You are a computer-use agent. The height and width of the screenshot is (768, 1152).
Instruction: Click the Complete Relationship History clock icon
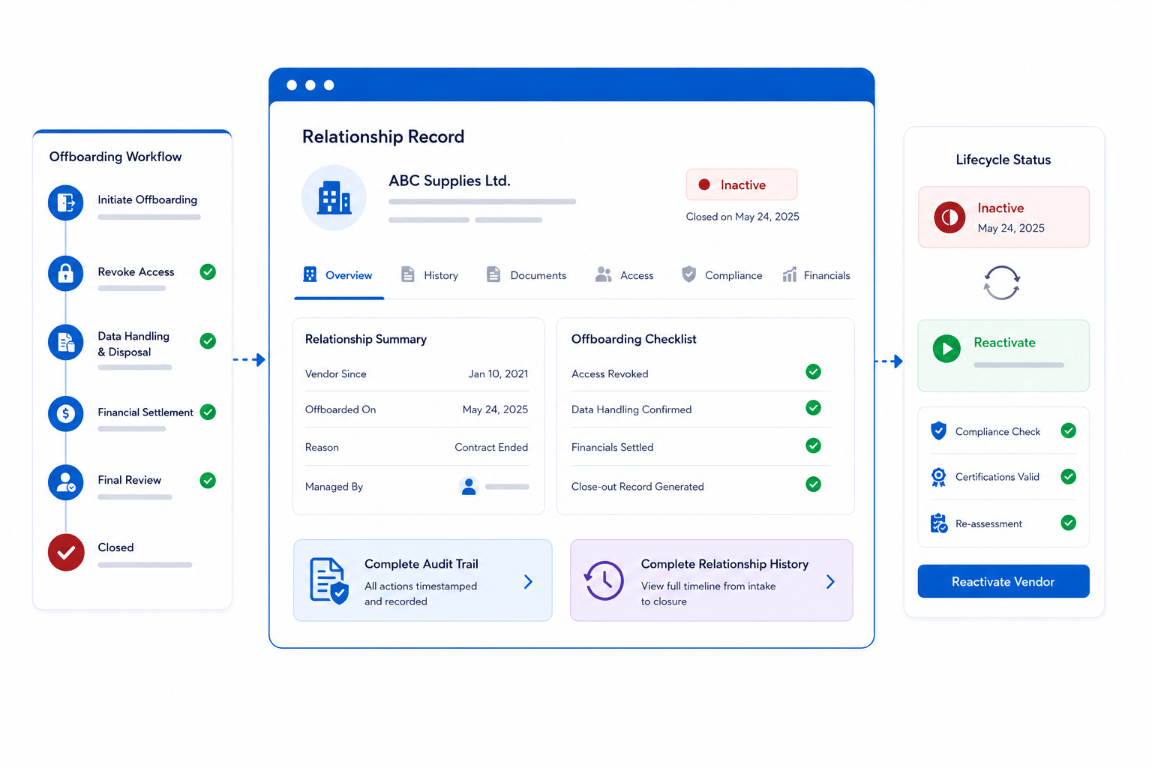(x=604, y=581)
